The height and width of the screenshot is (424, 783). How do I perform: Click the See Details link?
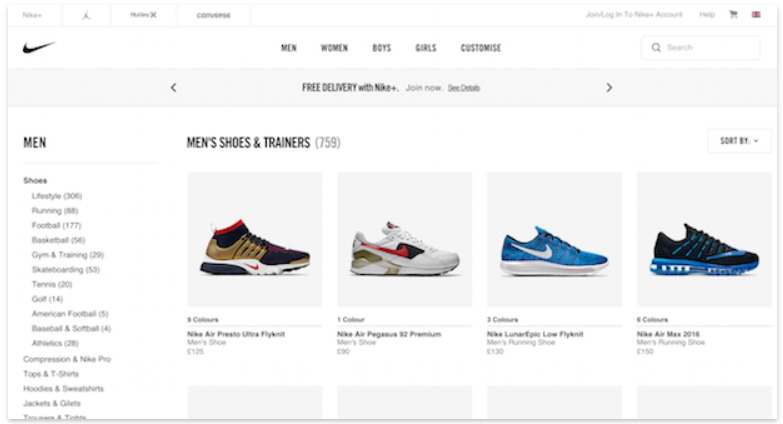(x=463, y=88)
